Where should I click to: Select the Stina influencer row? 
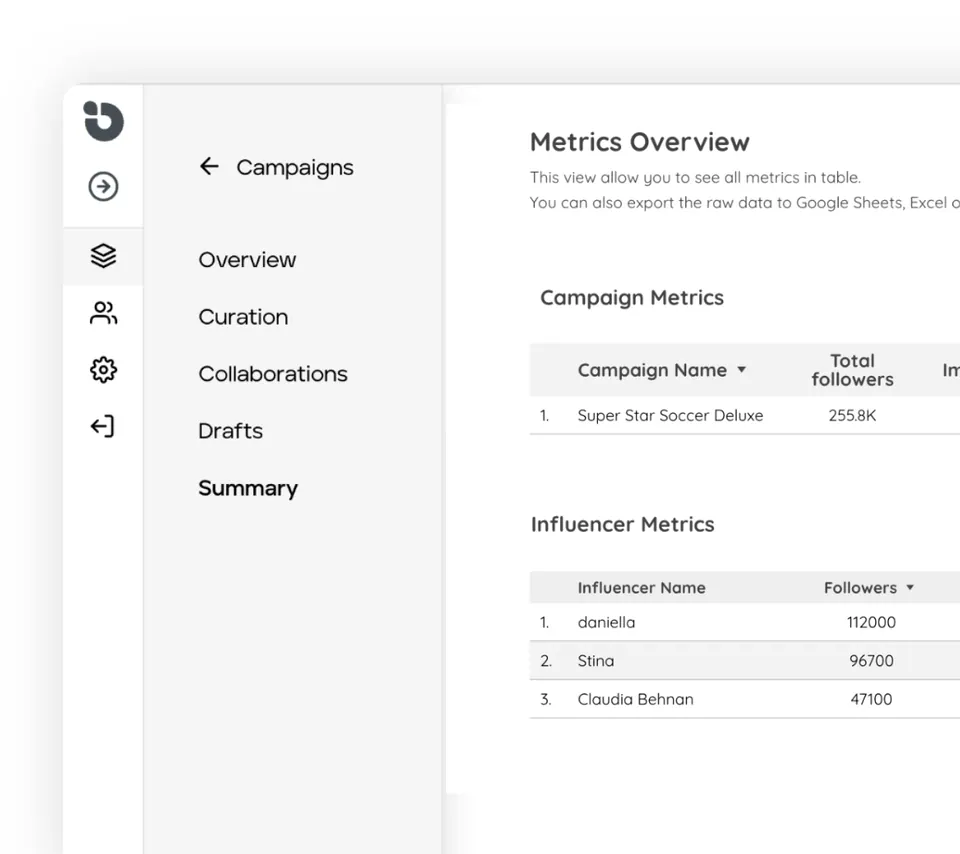(x=744, y=661)
